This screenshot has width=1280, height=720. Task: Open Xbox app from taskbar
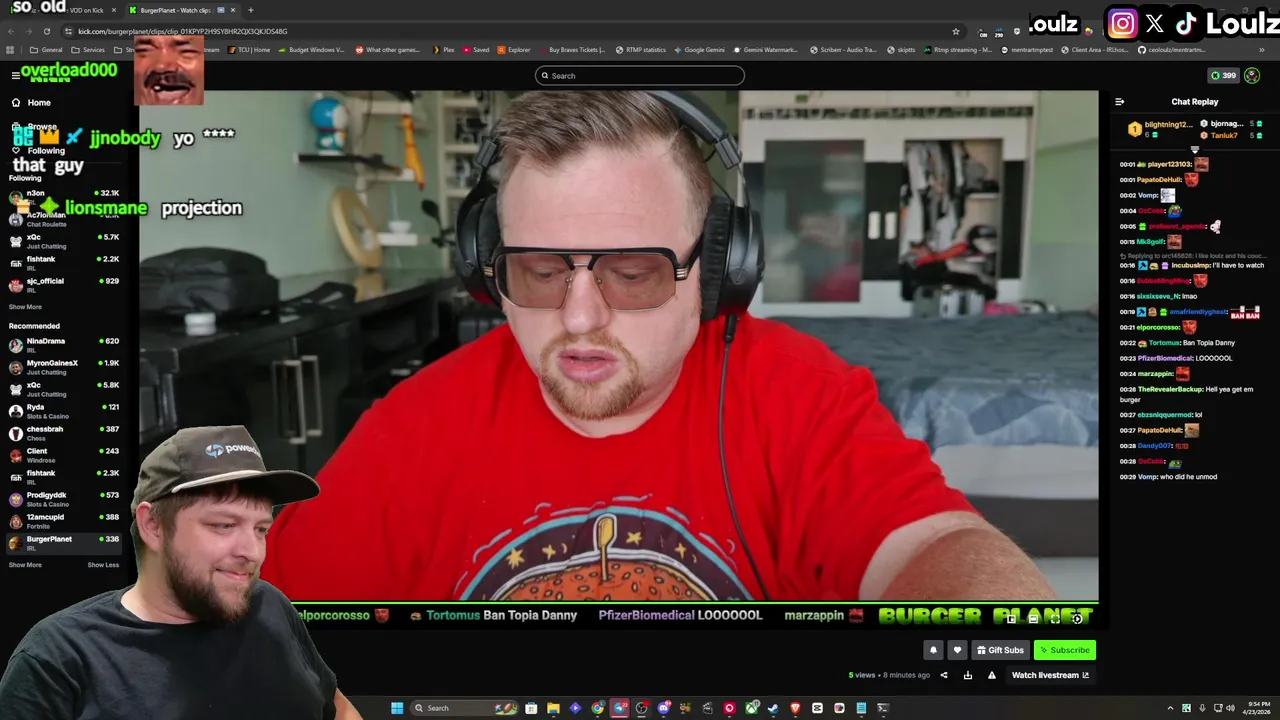coord(751,708)
